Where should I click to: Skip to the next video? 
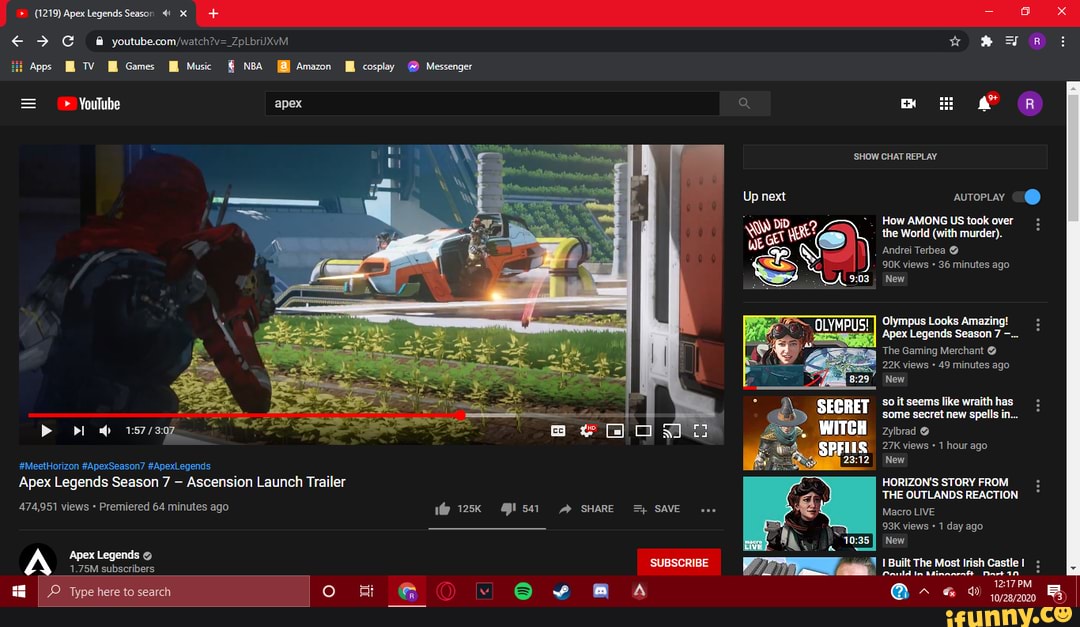(x=79, y=431)
